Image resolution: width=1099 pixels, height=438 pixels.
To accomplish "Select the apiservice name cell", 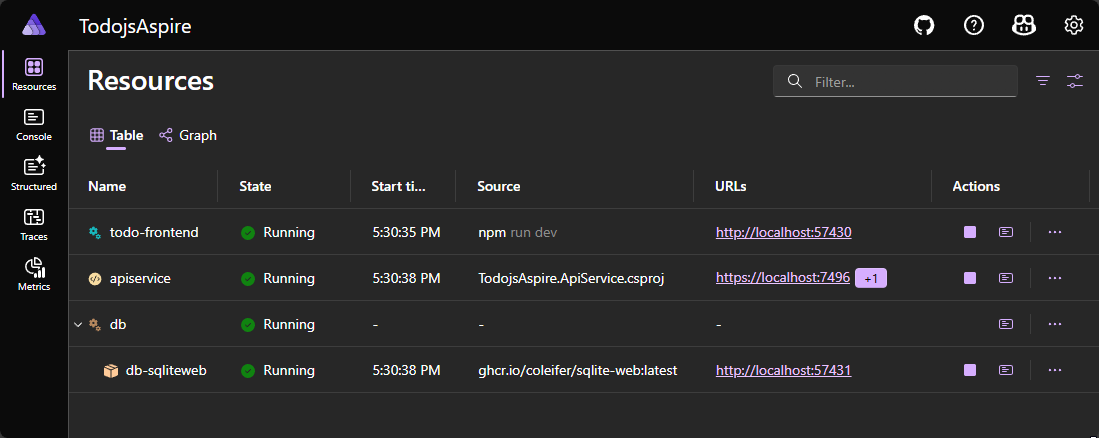I will (140, 278).
